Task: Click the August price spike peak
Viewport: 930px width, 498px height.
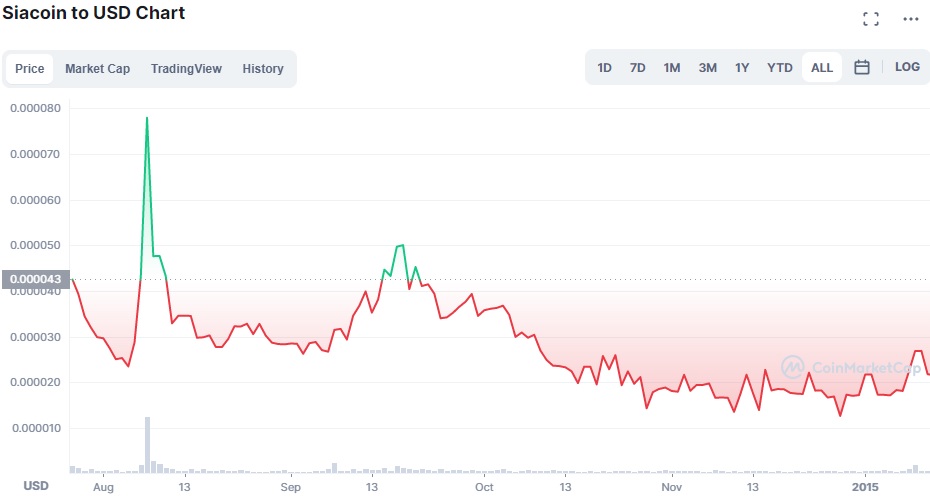Action: 147,118
